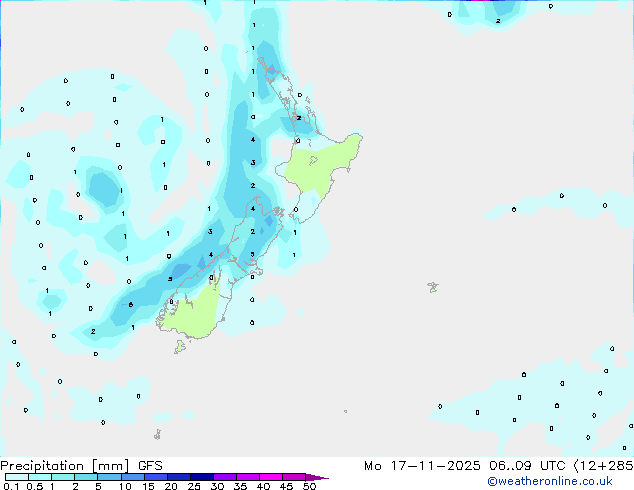The height and width of the screenshot is (490, 634).
Task: Click the legend label '50'
Action: pos(309,486)
